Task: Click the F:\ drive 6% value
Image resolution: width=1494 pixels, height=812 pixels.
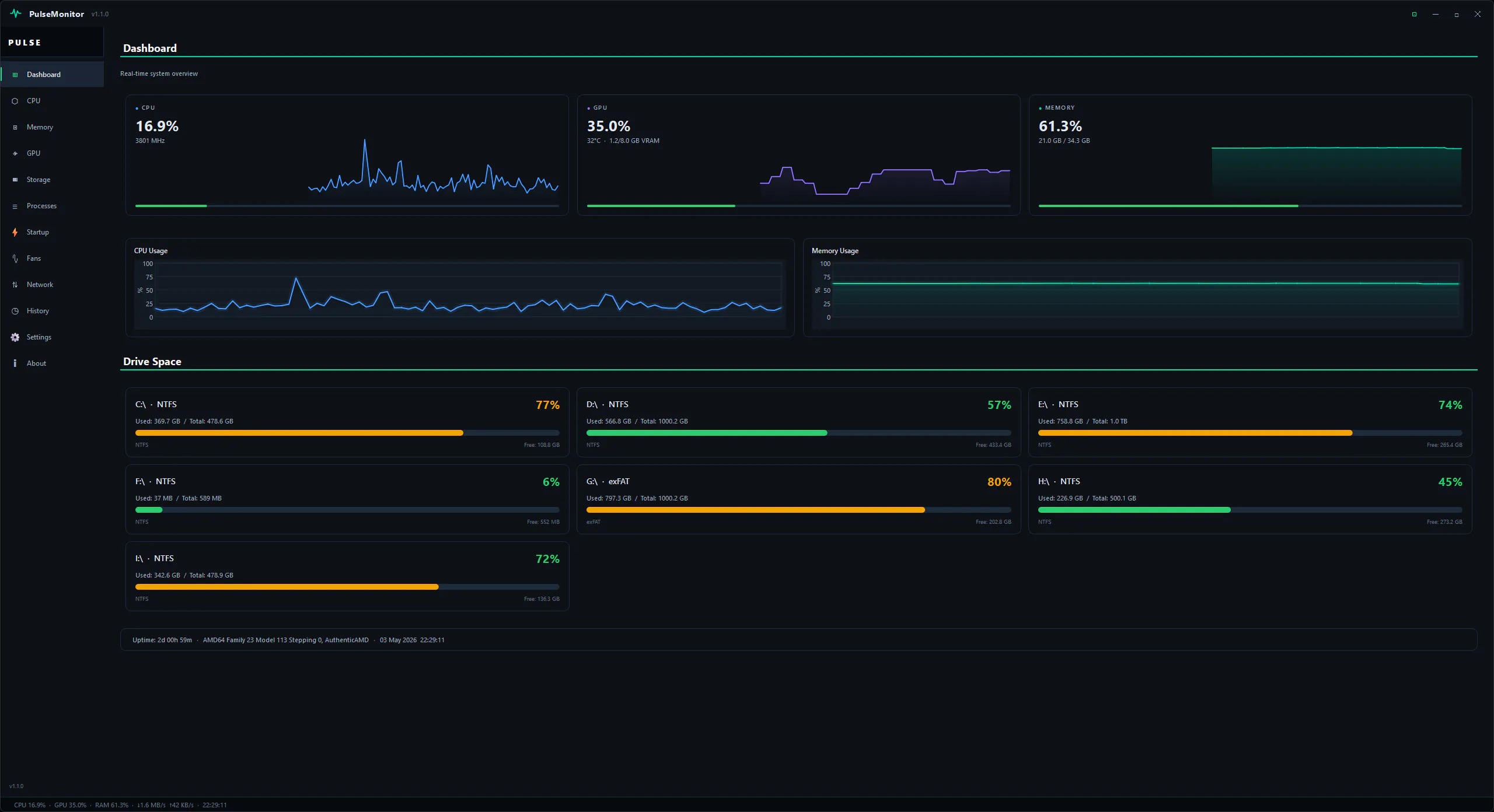Action: click(551, 482)
